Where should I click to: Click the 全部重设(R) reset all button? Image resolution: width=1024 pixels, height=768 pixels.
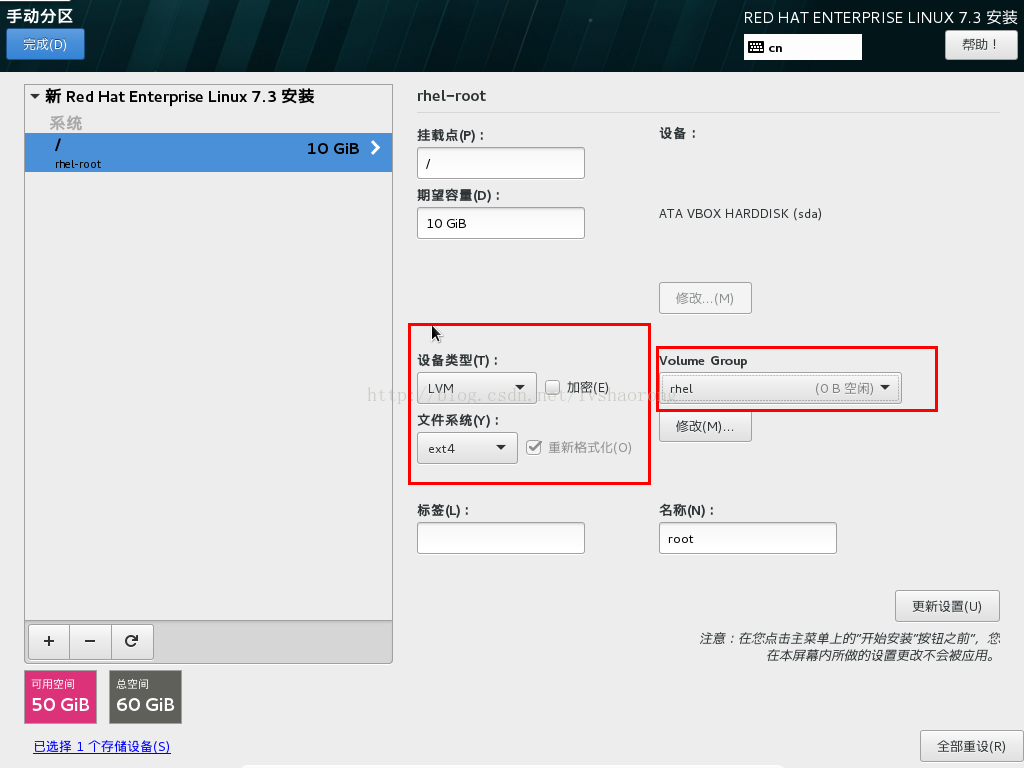971,746
